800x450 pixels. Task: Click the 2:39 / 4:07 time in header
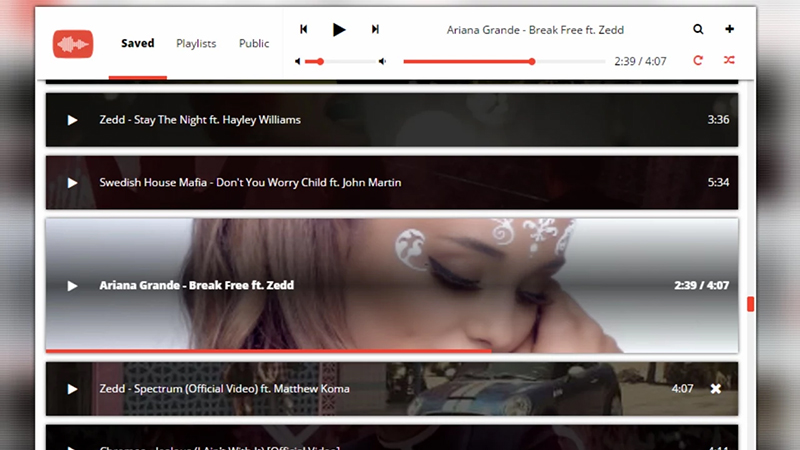point(640,61)
